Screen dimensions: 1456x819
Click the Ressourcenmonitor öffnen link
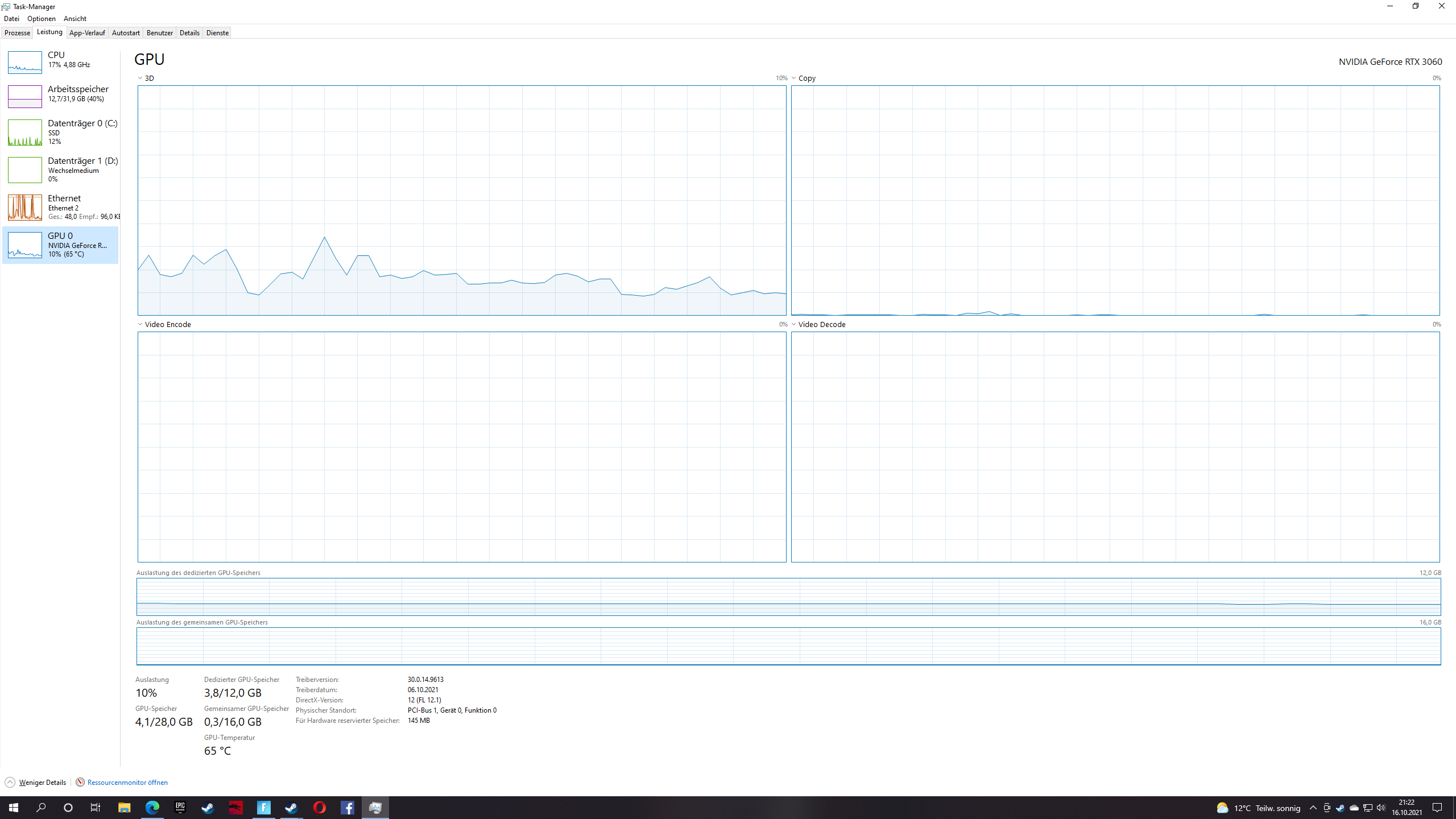(x=127, y=782)
